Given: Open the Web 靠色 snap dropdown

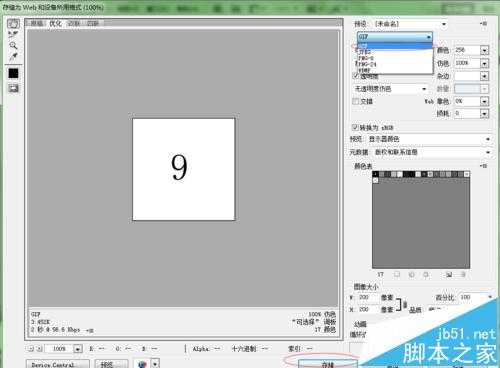Looking at the screenshot, I should 484,101.
